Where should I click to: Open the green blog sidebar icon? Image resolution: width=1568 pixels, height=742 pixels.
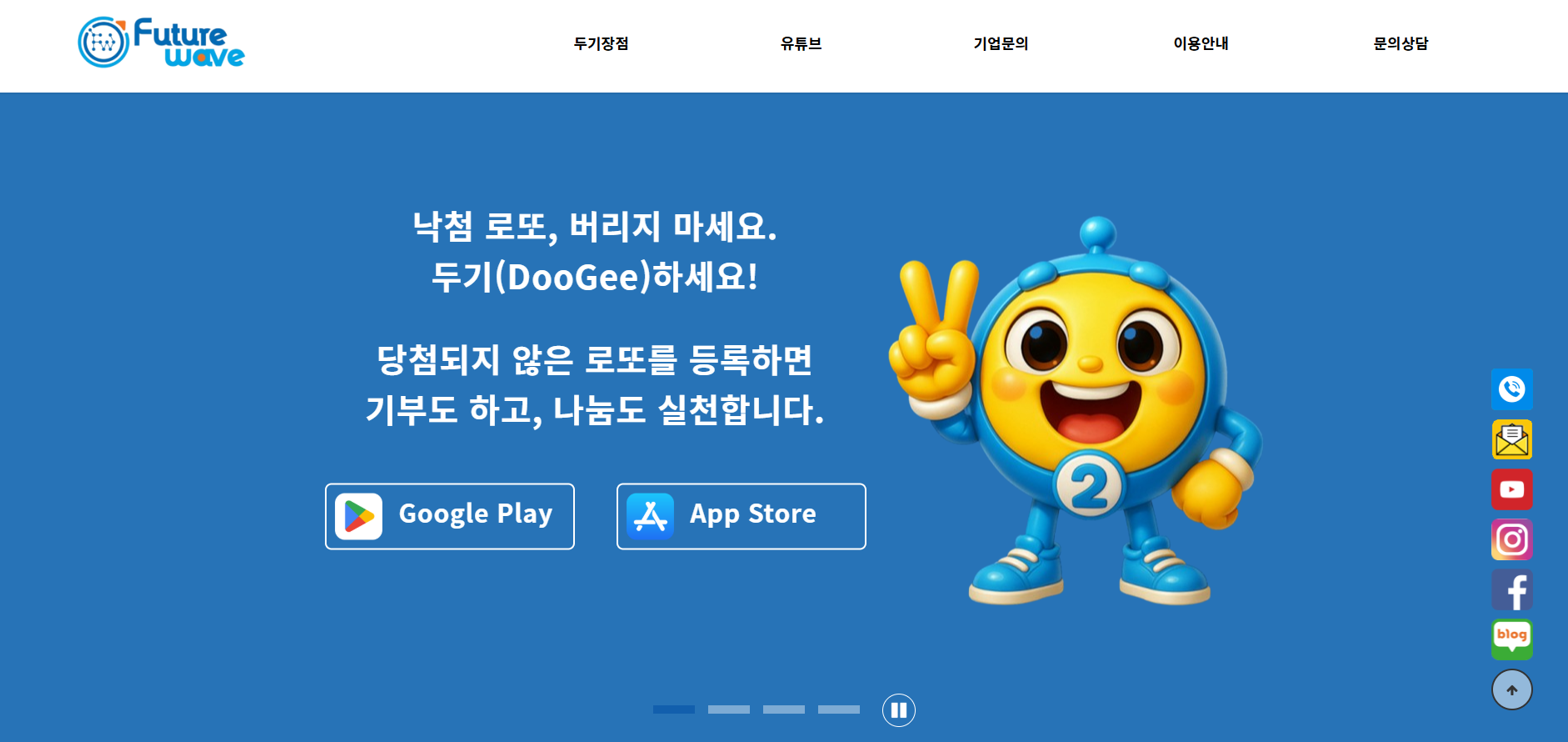tap(1511, 639)
